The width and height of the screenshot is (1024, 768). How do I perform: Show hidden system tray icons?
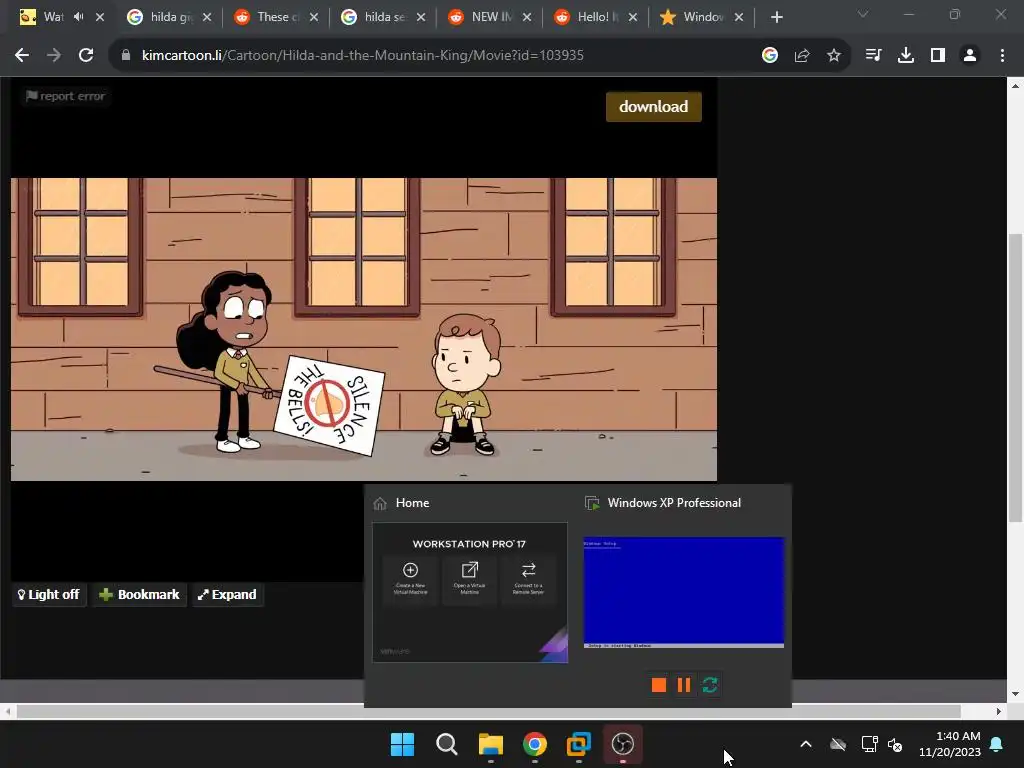pyautogui.click(x=806, y=744)
